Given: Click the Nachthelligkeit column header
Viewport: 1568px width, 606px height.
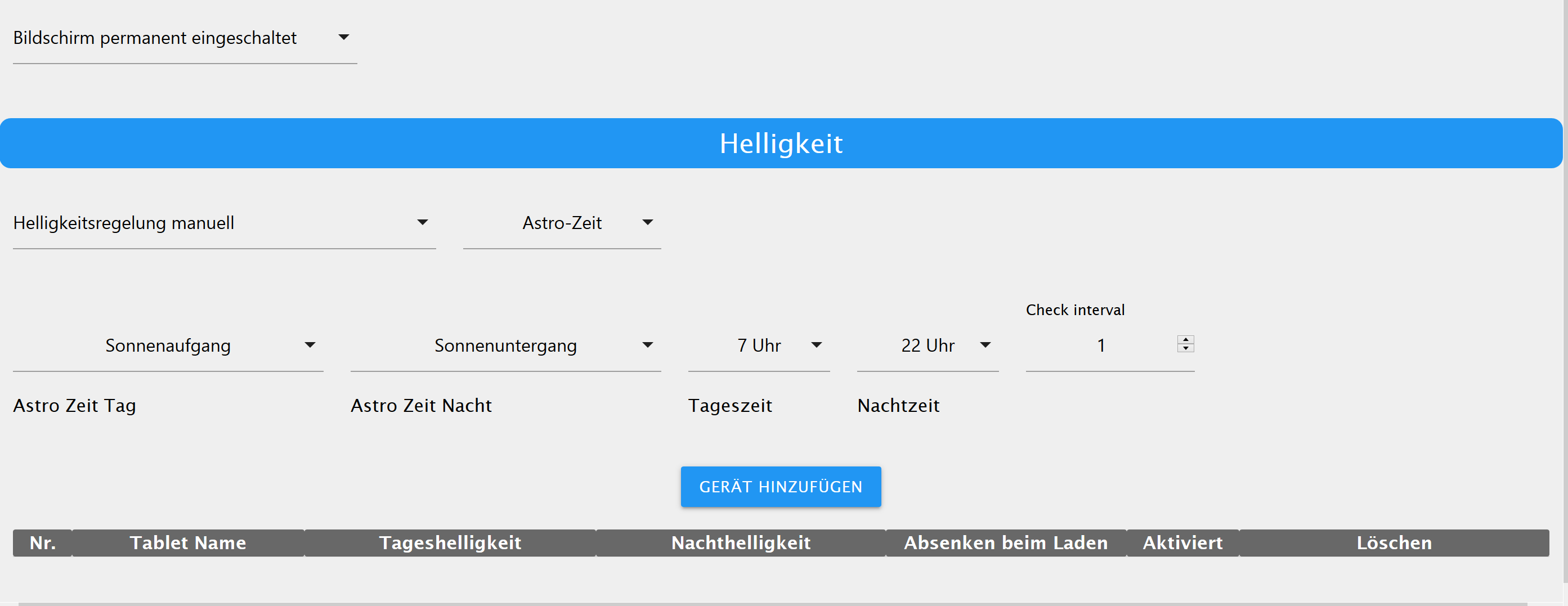Looking at the screenshot, I should (741, 543).
